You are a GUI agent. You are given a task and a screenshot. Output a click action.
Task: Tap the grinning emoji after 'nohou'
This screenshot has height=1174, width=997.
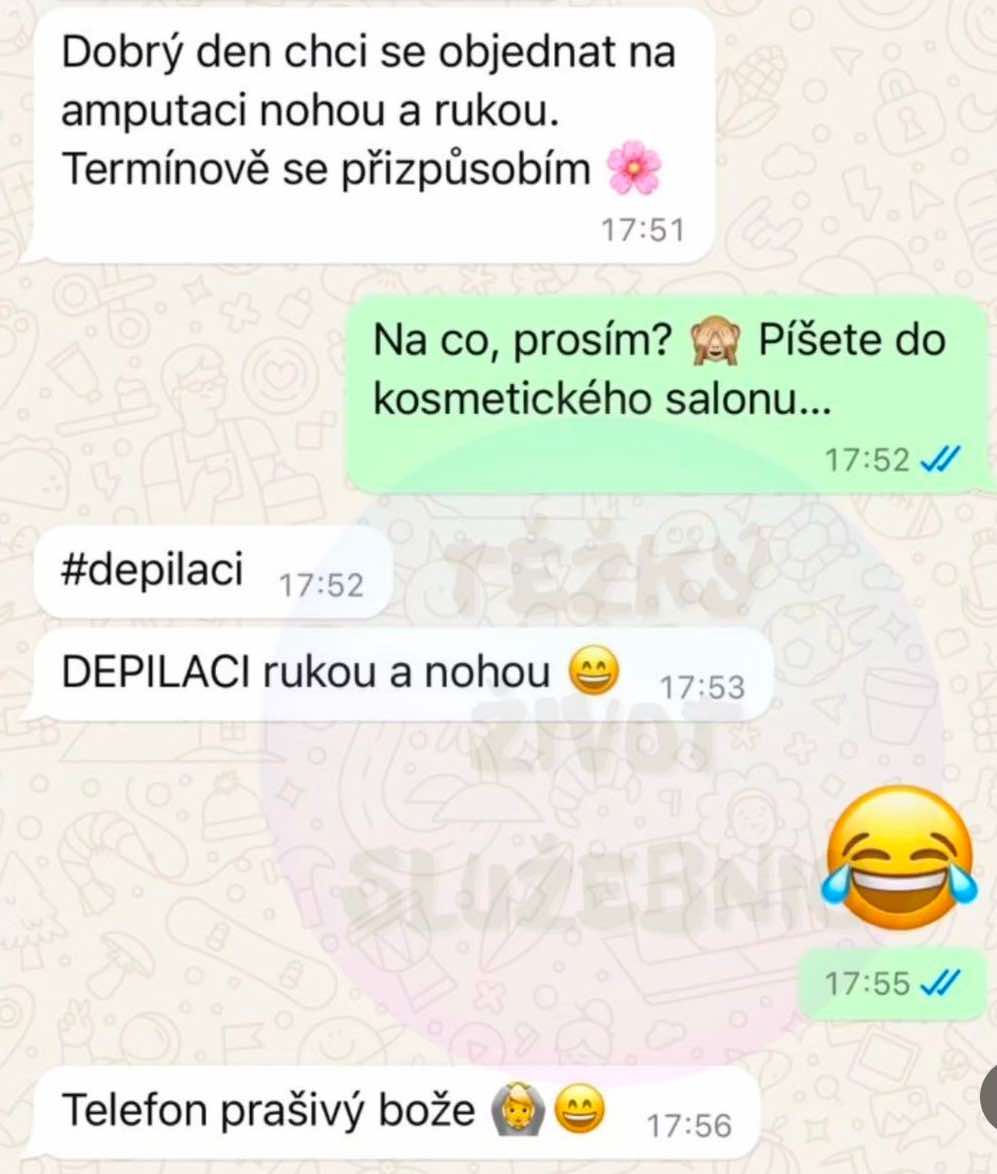pyautogui.click(x=594, y=672)
